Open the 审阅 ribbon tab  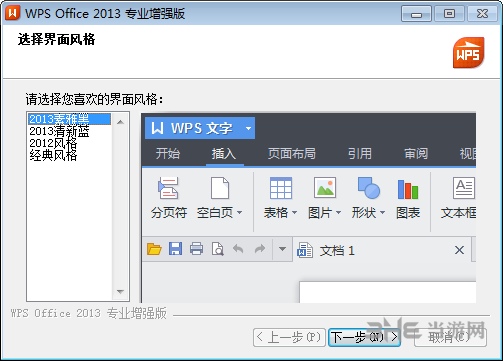416,154
